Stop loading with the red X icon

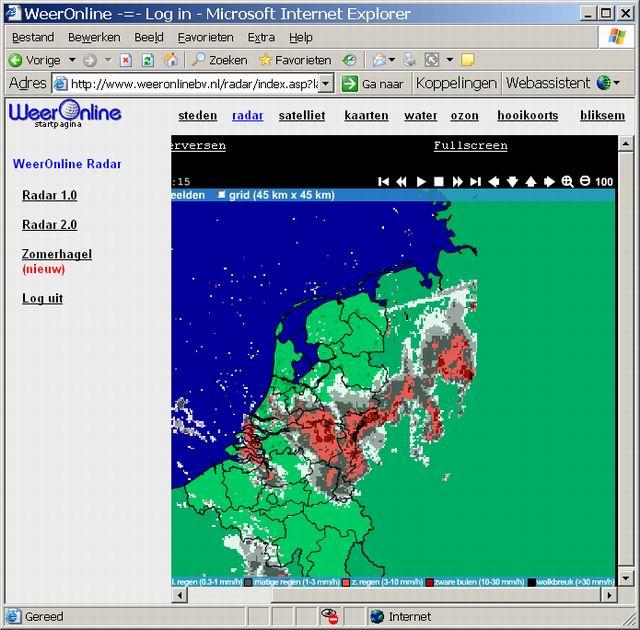click(x=126, y=60)
